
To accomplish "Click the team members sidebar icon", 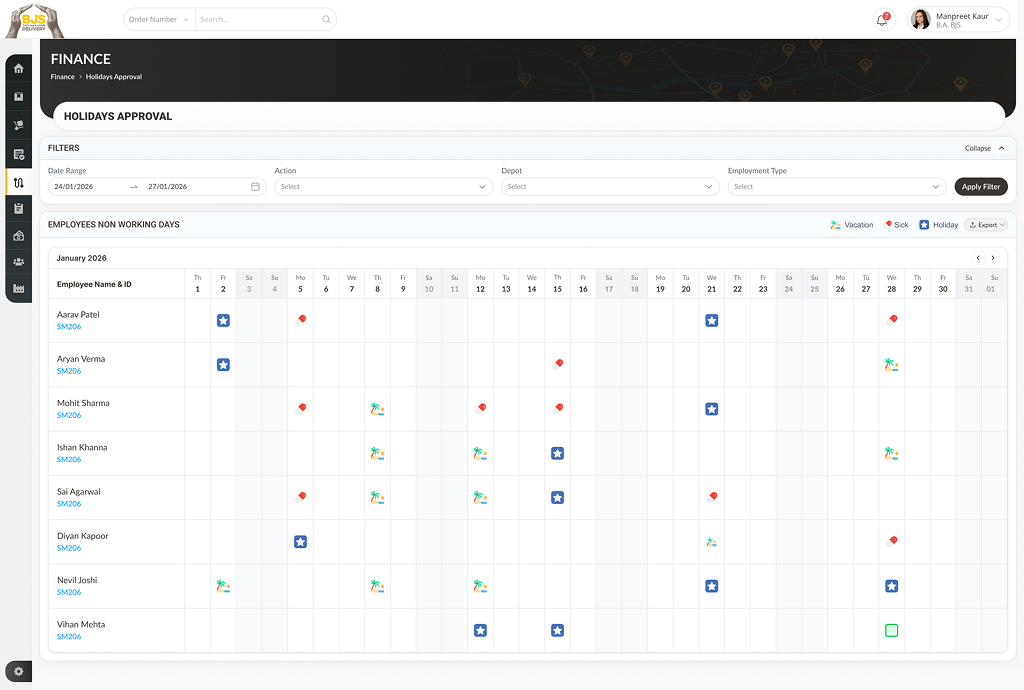I will [x=18, y=262].
